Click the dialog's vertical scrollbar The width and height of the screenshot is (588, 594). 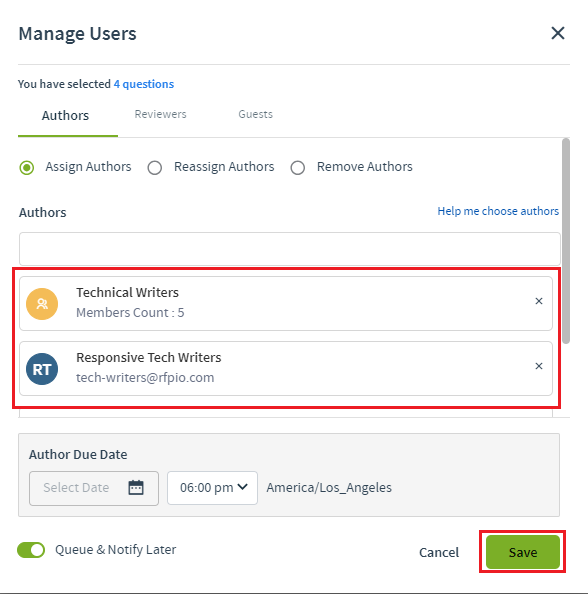coord(566,241)
